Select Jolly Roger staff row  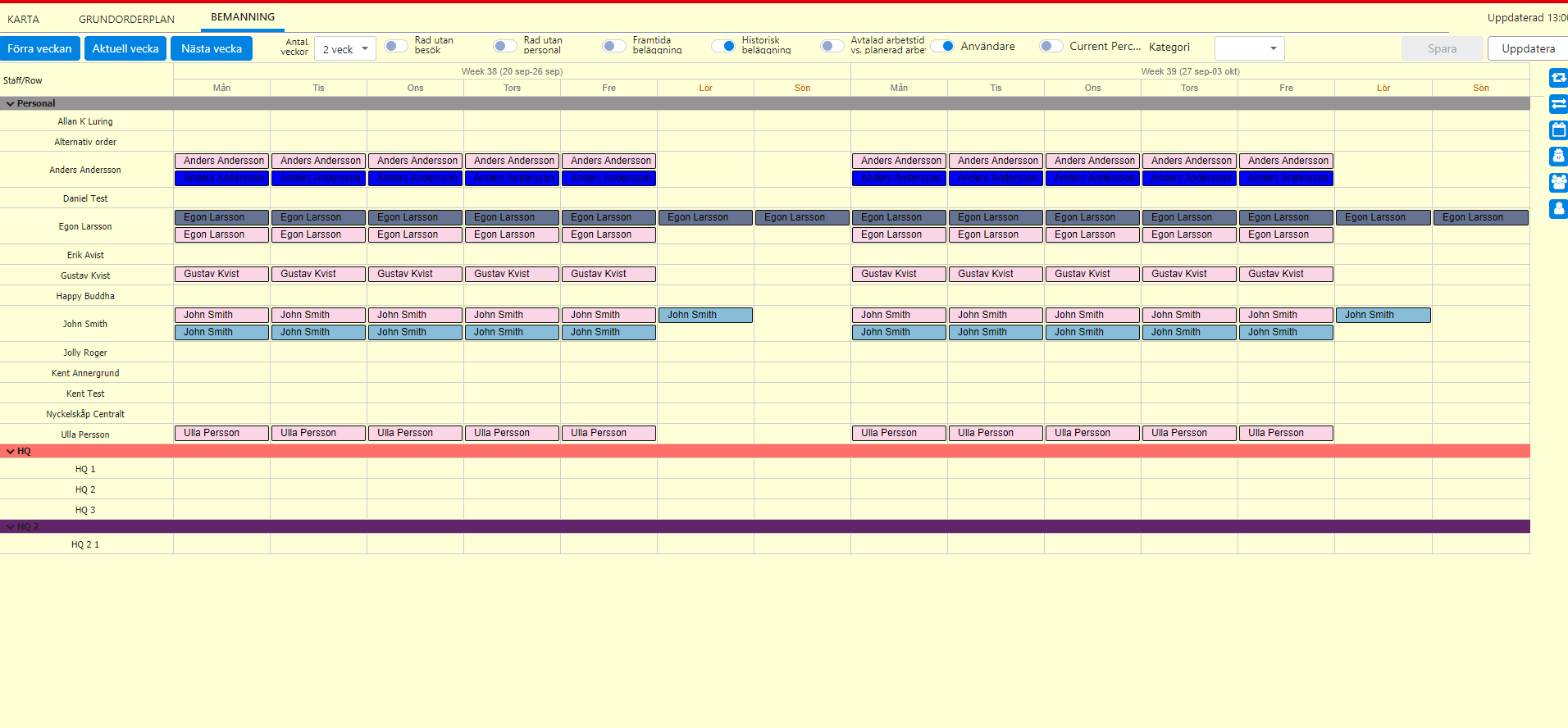click(x=85, y=353)
